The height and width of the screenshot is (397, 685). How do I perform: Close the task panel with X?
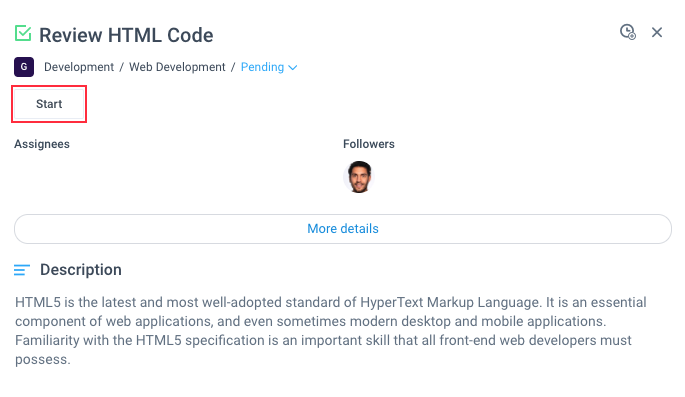[657, 32]
